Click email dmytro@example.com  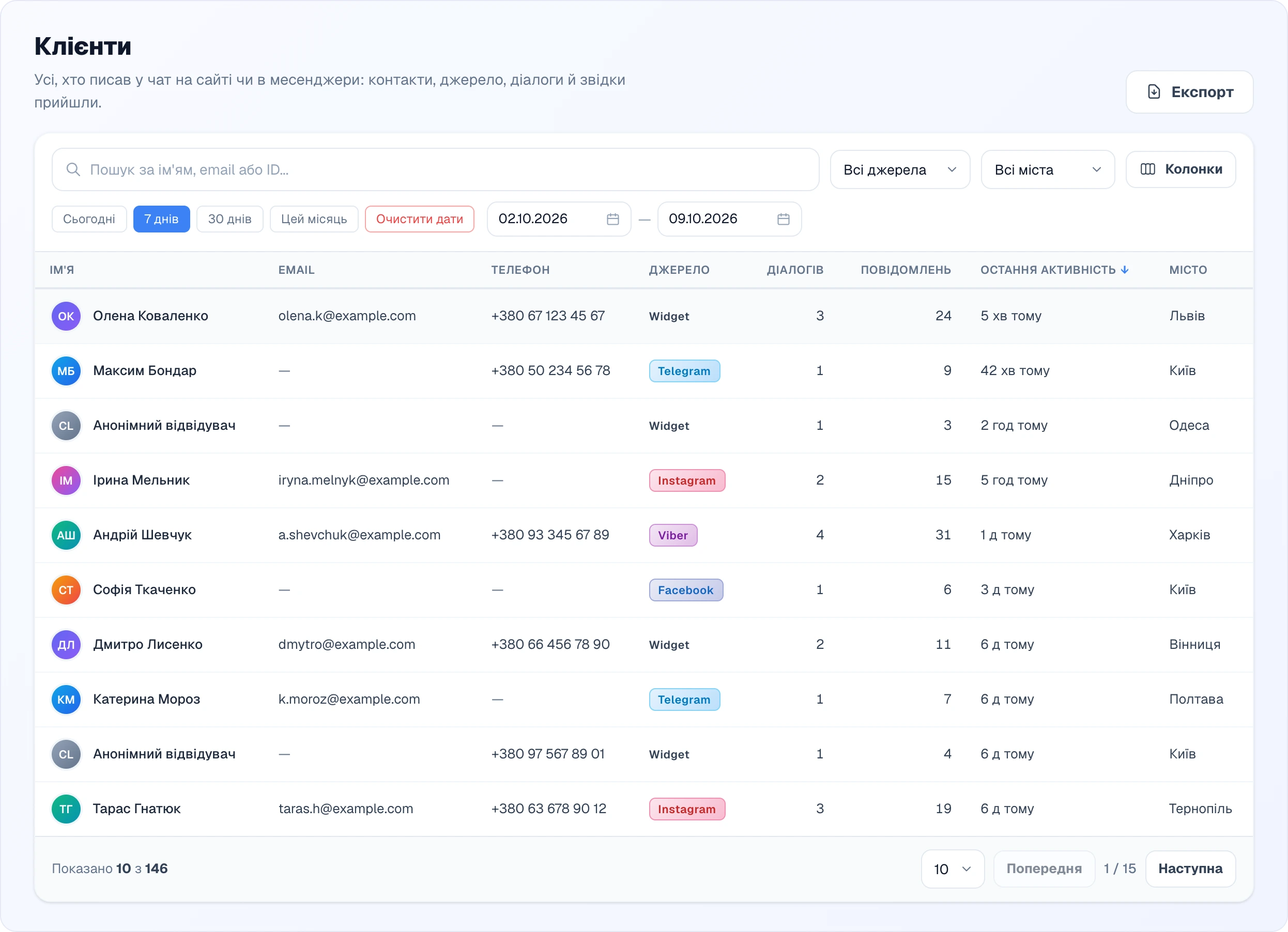pos(347,645)
